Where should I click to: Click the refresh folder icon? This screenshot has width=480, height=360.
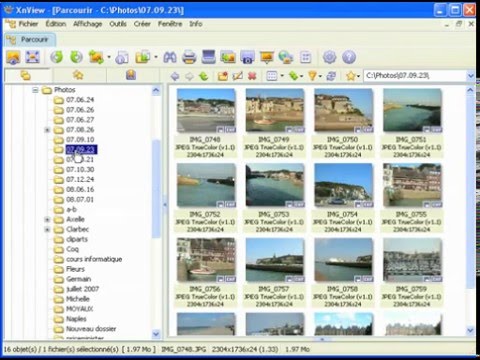pyautogui.click(x=331, y=76)
